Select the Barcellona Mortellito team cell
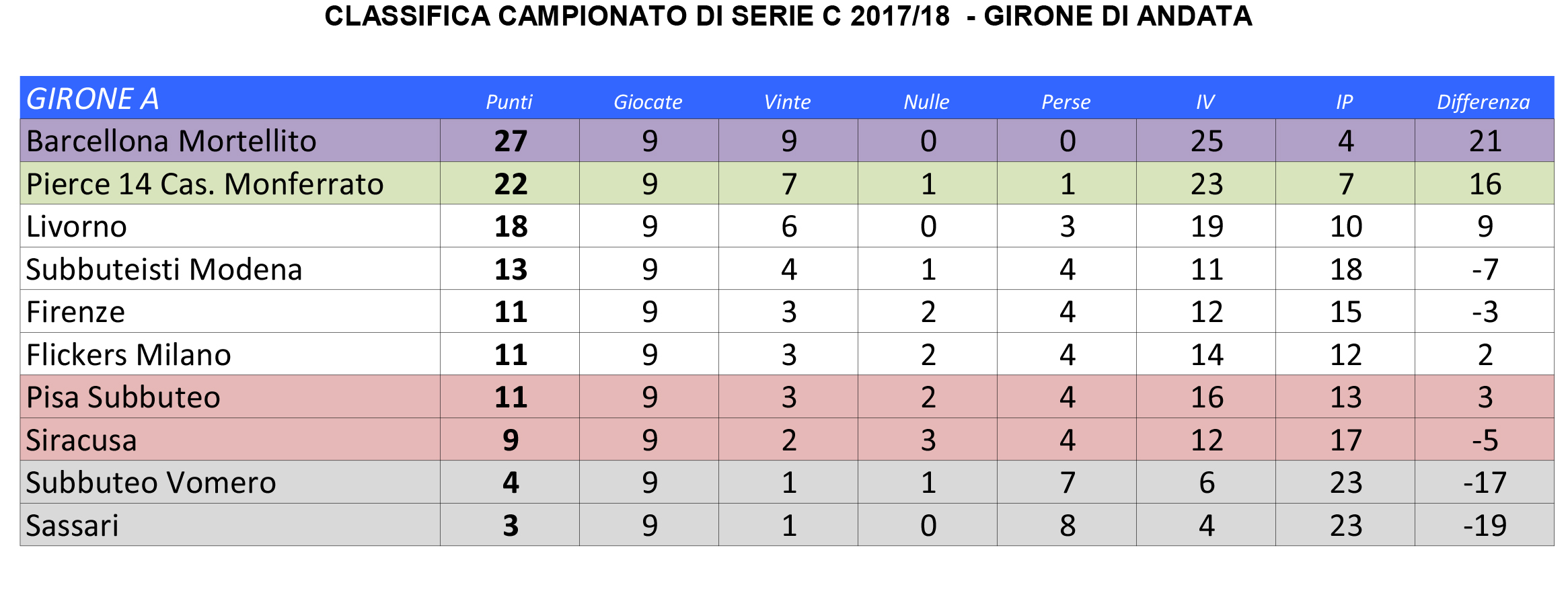This screenshot has width=1568, height=593. (172, 141)
